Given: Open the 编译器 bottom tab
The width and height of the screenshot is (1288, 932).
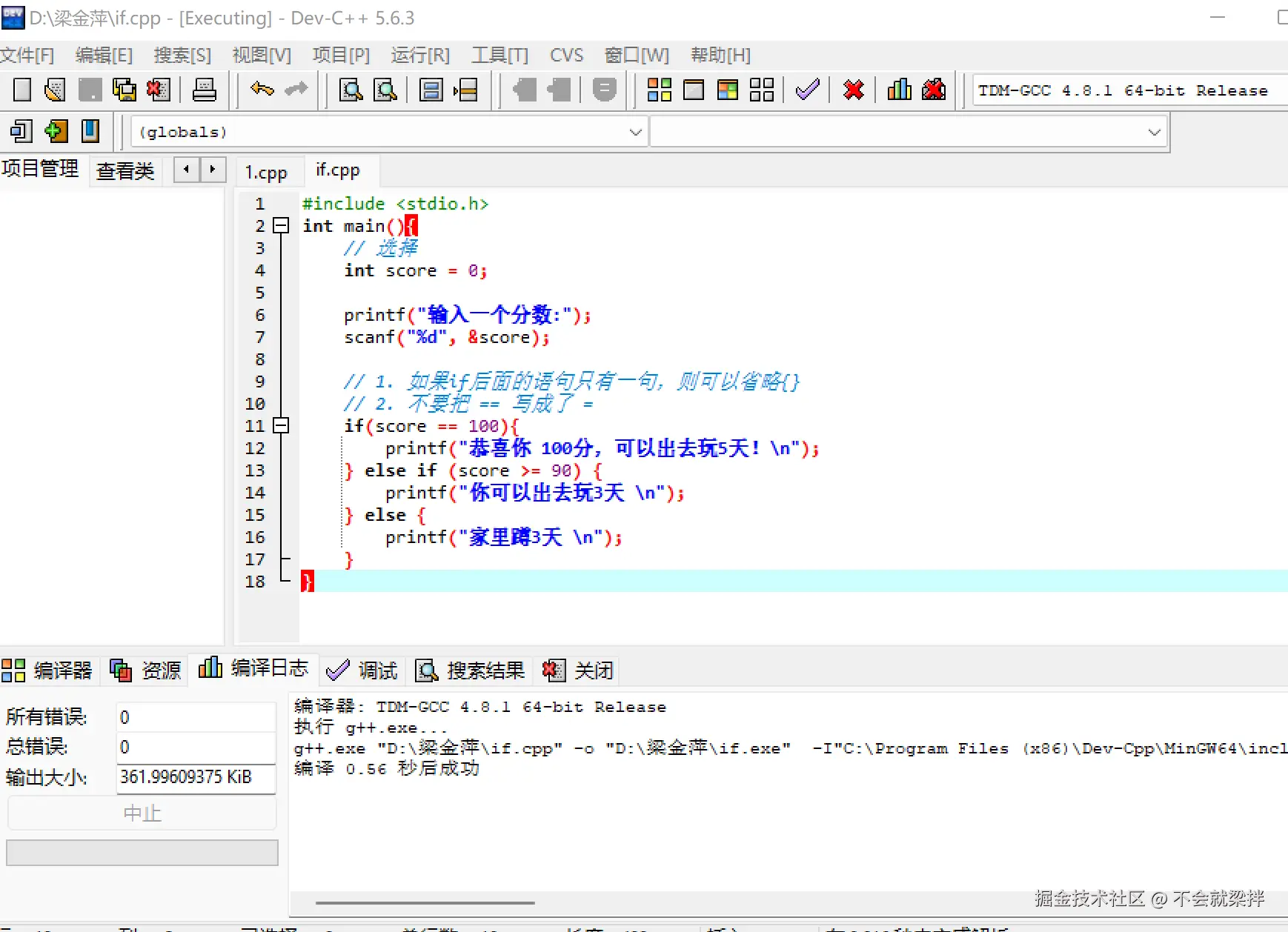Looking at the screenshot, I should (47, 670).
